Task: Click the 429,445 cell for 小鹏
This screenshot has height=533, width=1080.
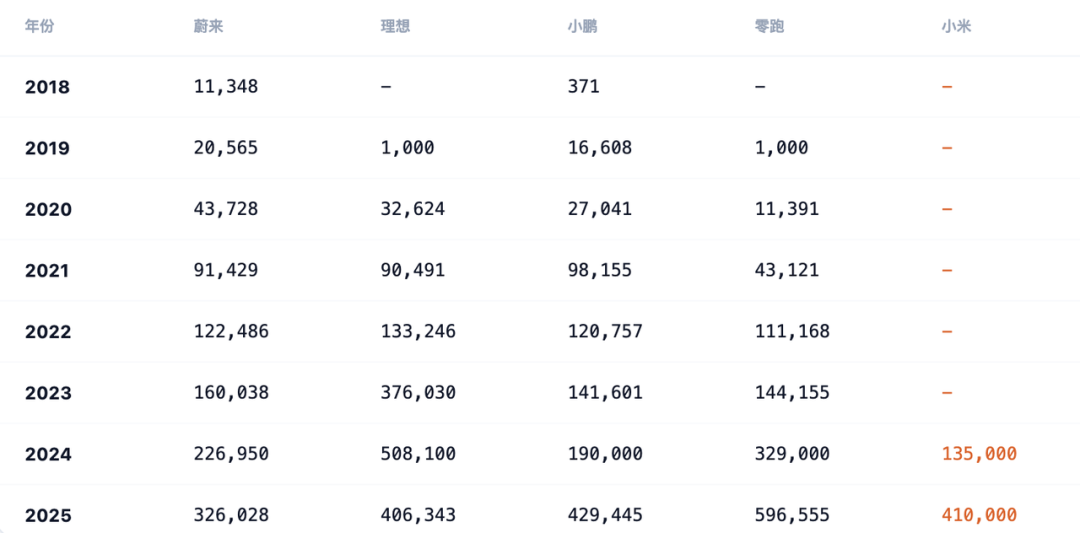Action: pyautogui.click(x=605, y=515)
